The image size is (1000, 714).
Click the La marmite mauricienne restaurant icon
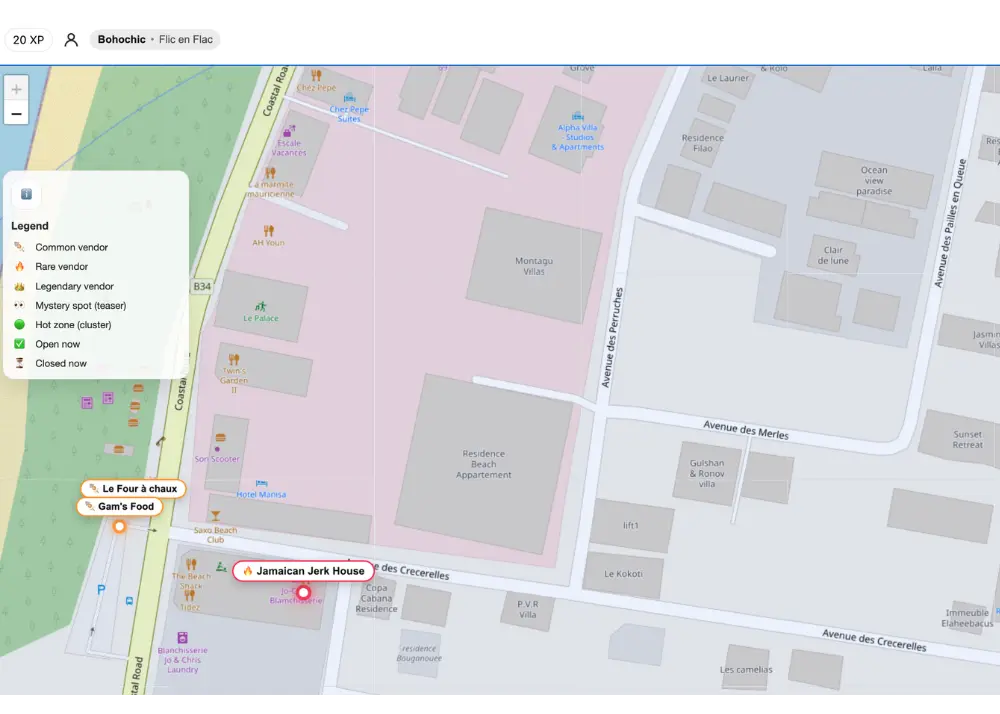tap(270, 173)
